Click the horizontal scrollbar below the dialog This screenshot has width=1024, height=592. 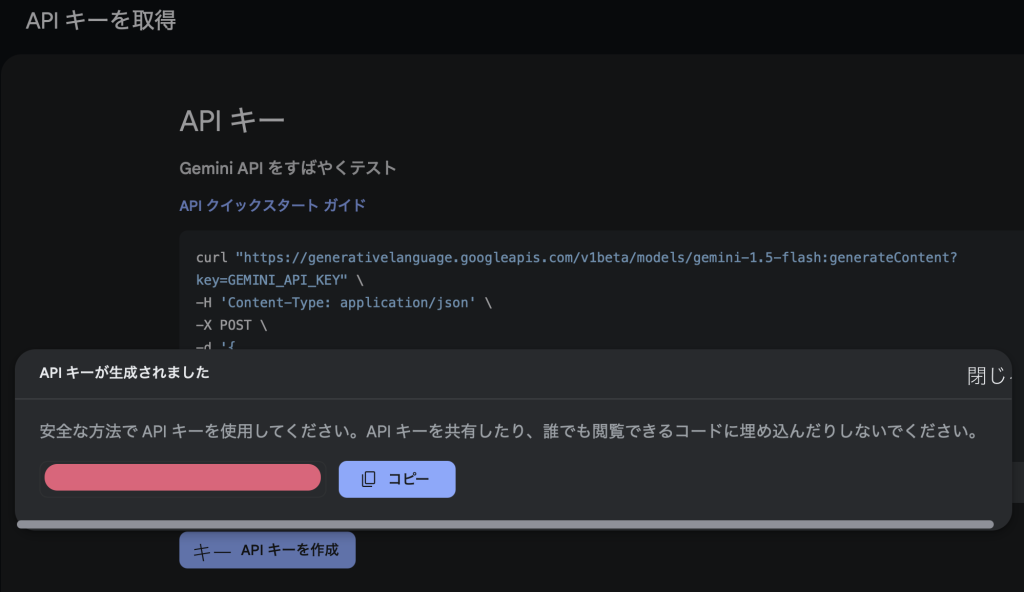(x=505, y=524)
